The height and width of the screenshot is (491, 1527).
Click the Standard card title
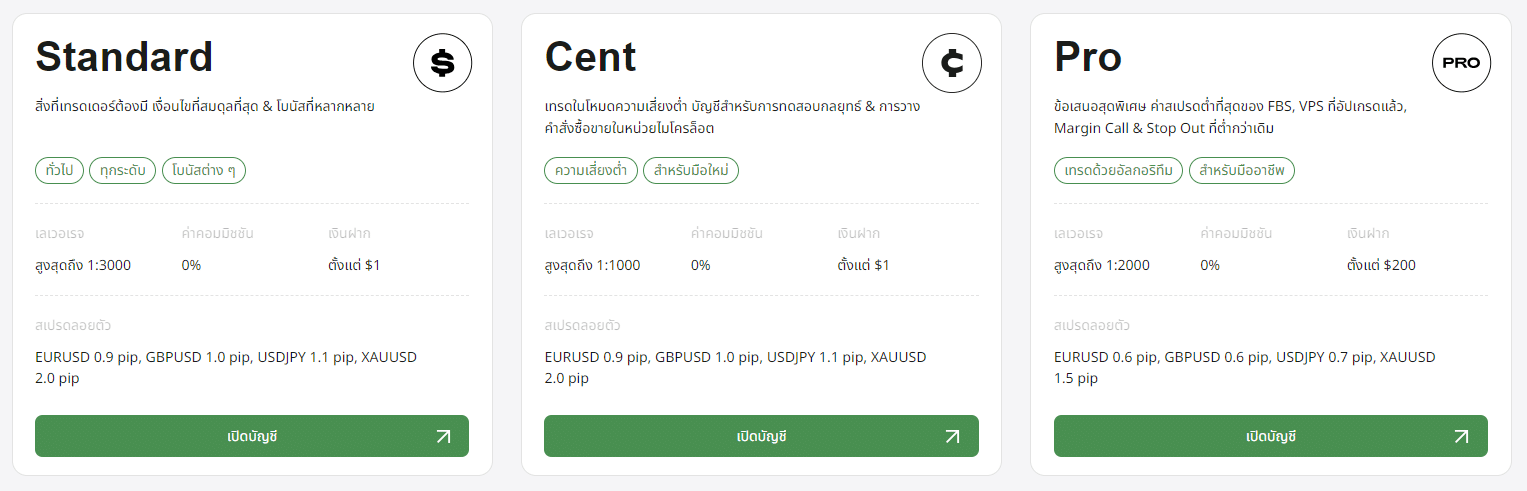pos(124,57)
